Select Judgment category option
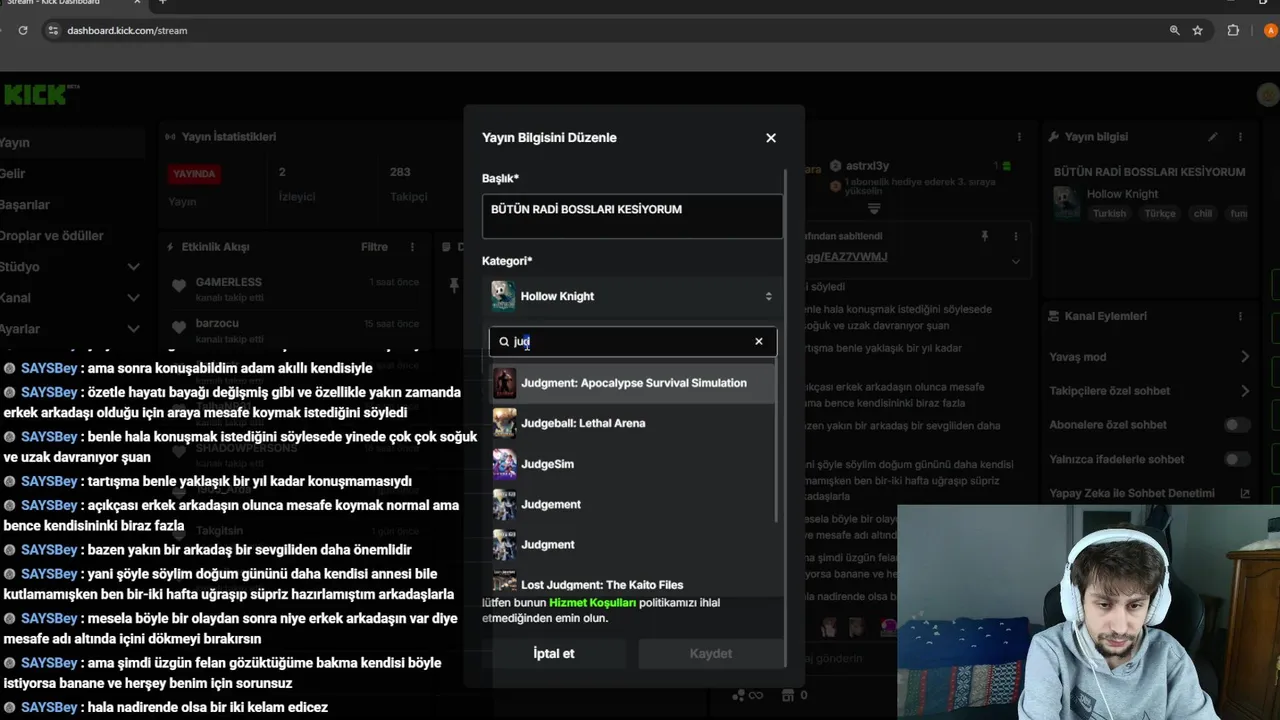The image size is (1280, 720). click(633, 545)
